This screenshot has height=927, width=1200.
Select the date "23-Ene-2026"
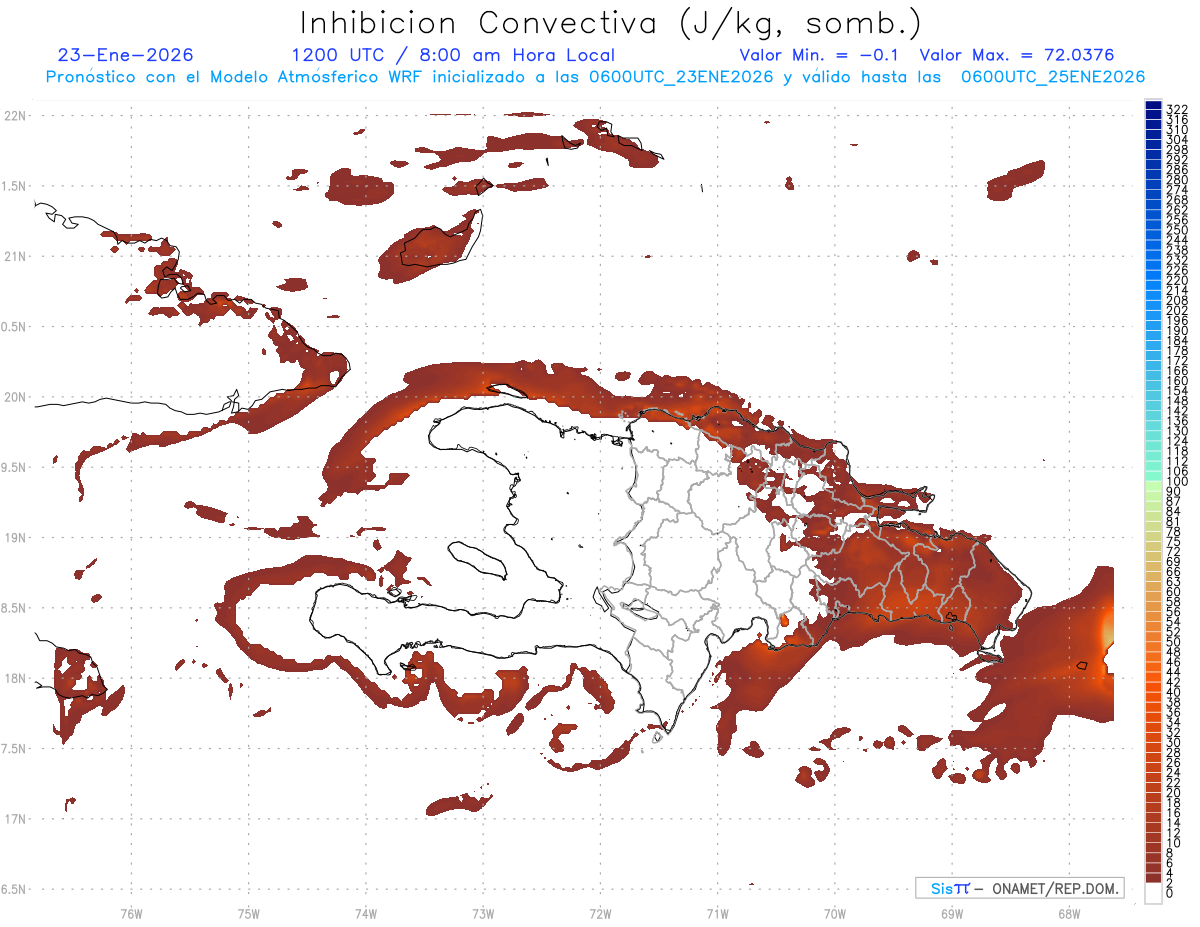tap(126, 55)
